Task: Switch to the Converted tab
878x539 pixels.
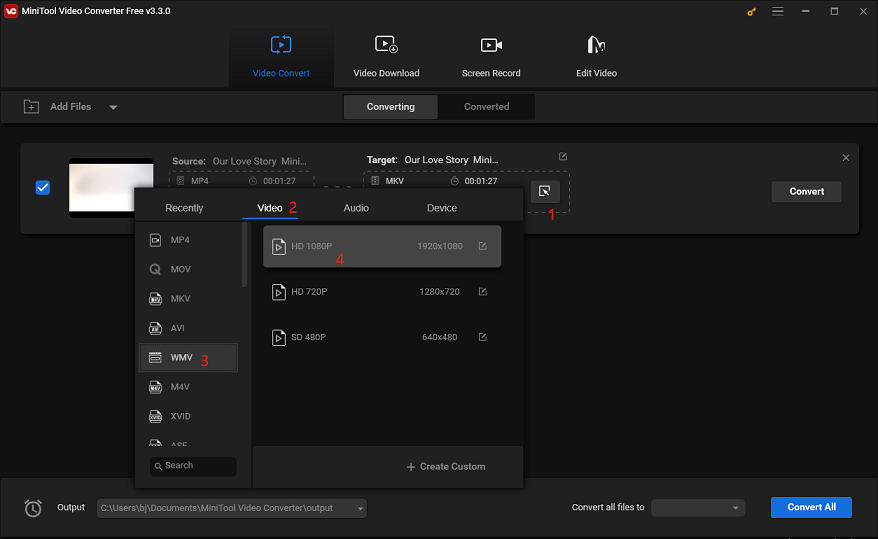Action: pyautogui.click(x=487, y=106)
